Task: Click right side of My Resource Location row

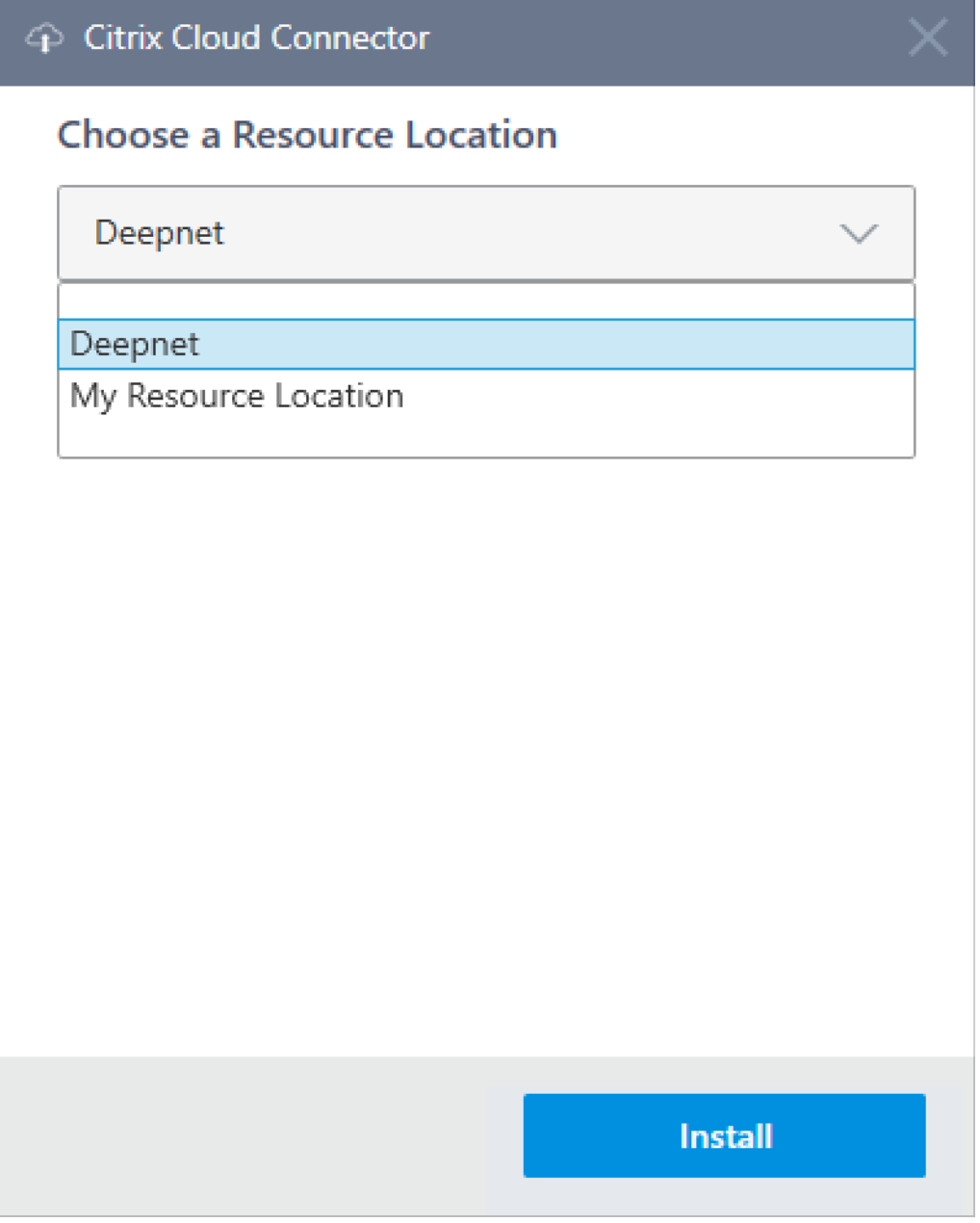Action: click(770, 396)
